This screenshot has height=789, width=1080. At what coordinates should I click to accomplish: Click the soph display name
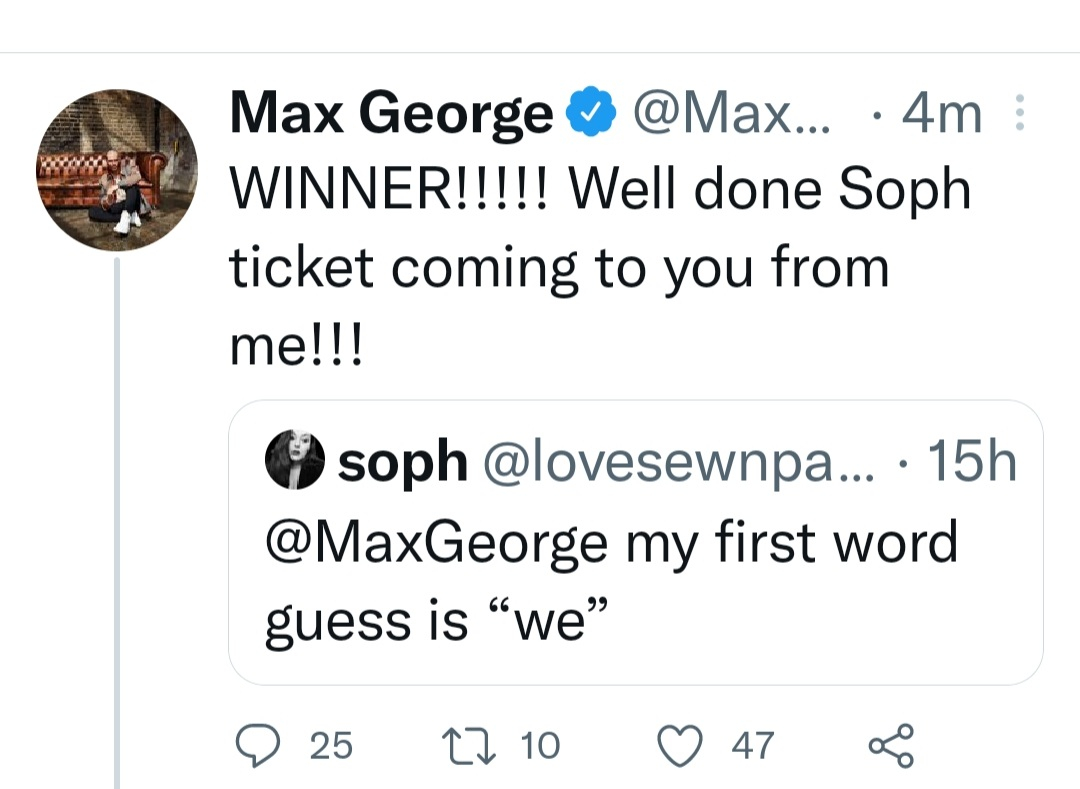pyautogui.click(x=403, y=461)
